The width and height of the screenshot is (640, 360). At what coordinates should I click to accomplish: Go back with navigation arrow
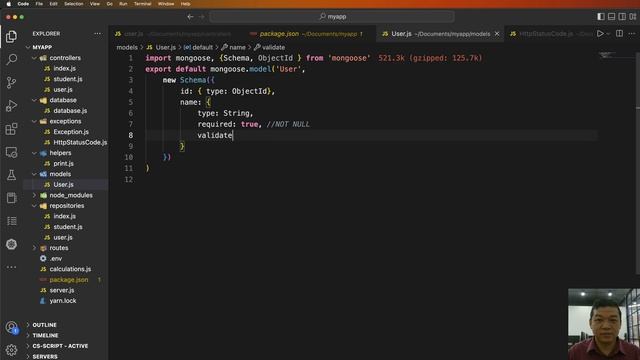click(x=190, y=17)
